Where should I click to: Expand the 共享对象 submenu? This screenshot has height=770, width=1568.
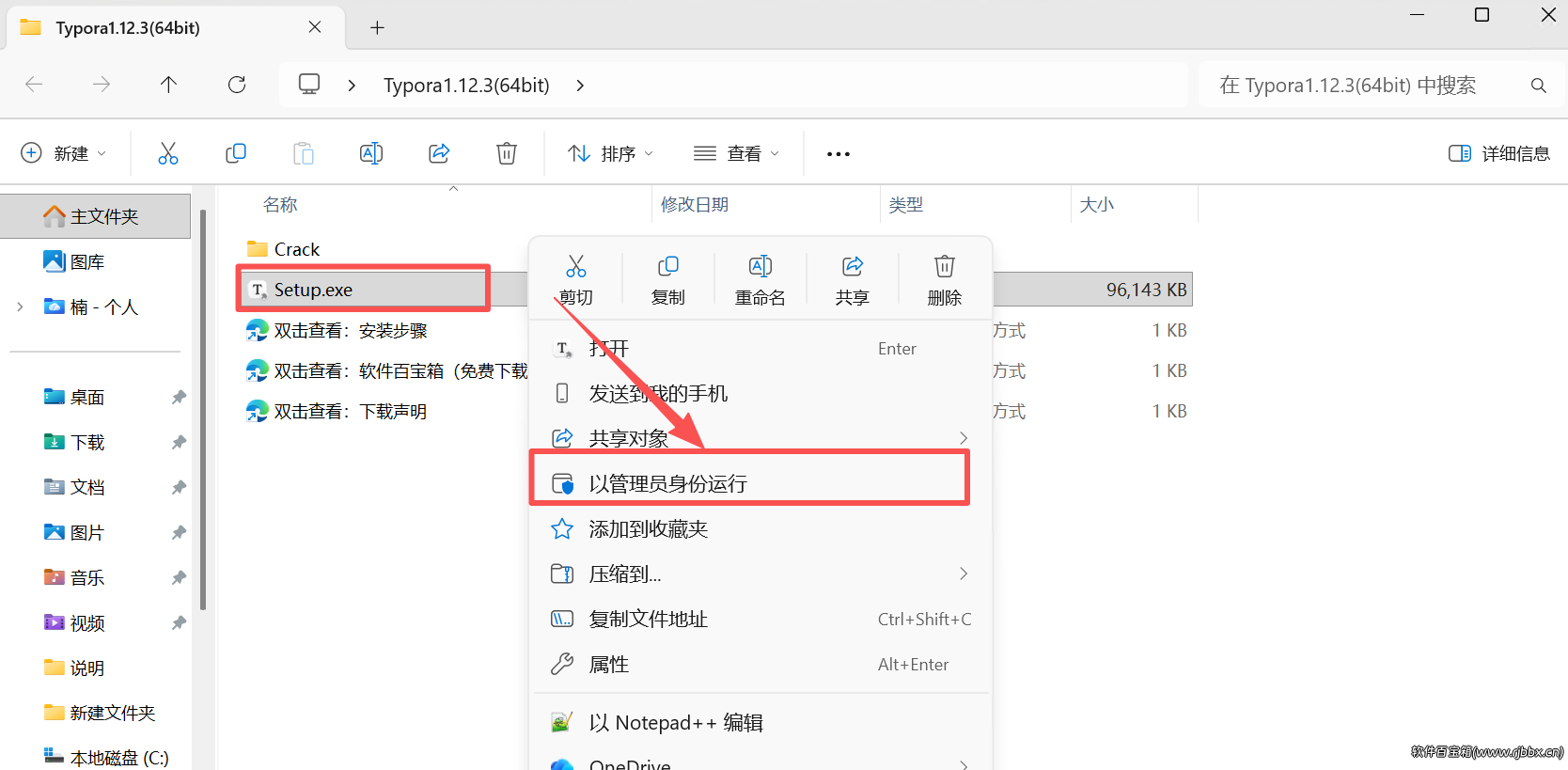[964, 438]
